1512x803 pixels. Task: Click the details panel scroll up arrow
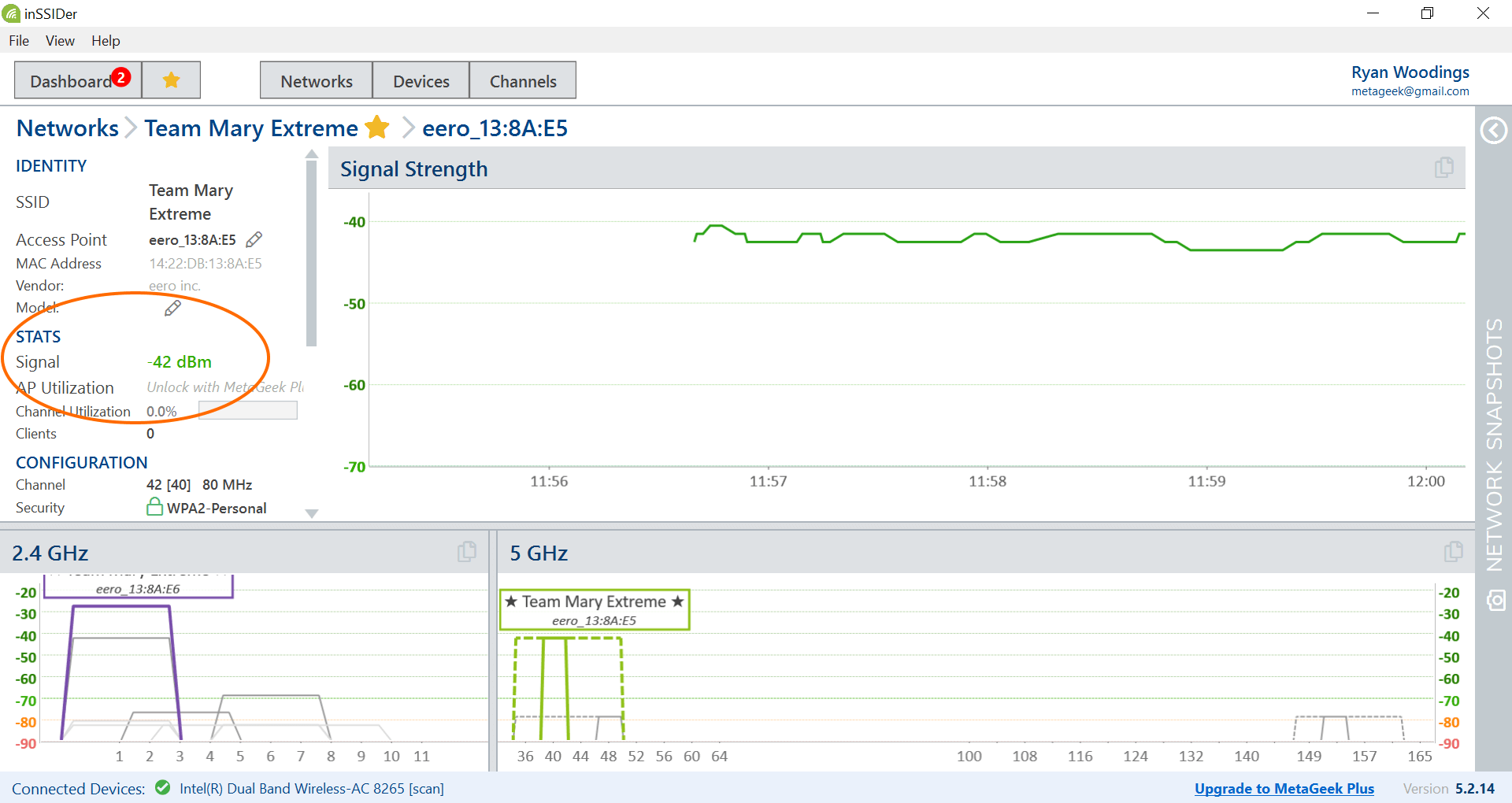312,154
